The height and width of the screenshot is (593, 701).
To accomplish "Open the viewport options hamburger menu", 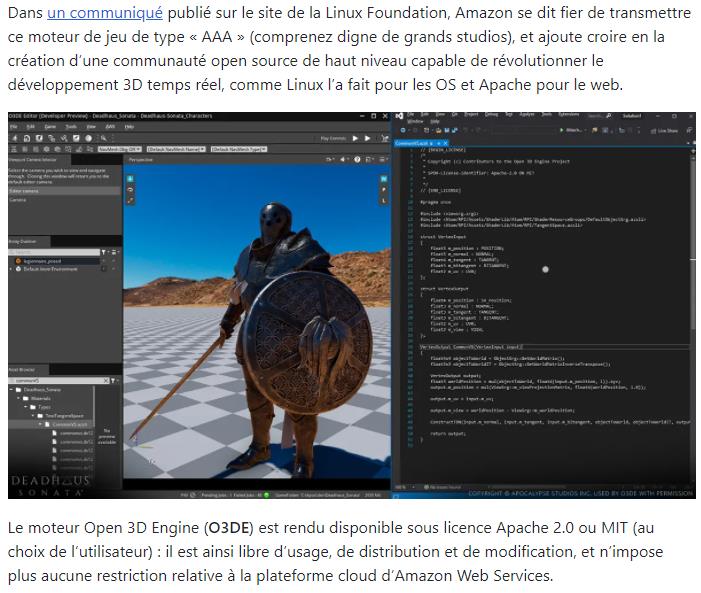I will 383,160.
